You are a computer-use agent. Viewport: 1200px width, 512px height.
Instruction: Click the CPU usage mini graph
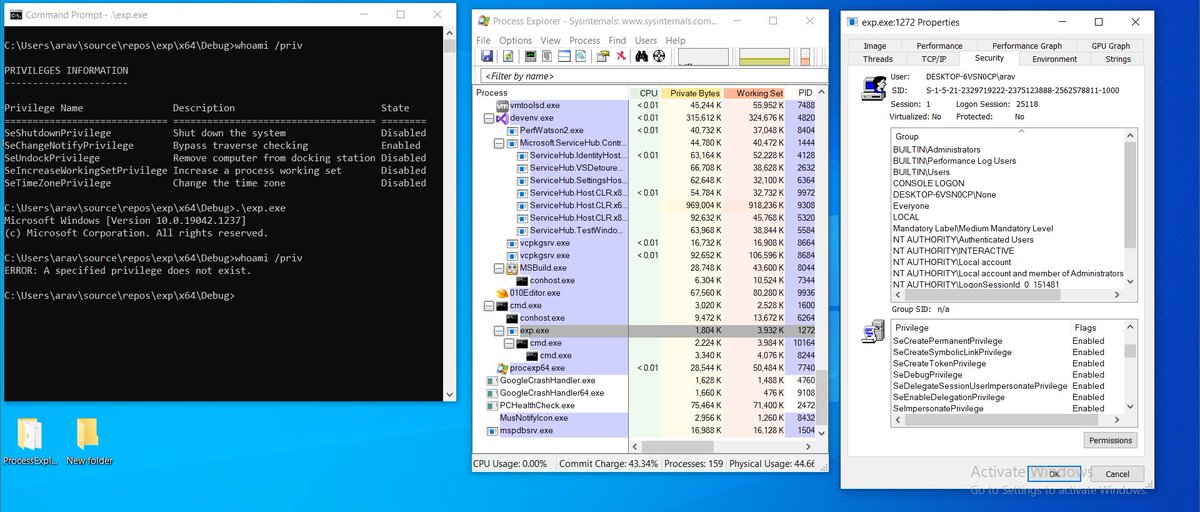point(703,57)
